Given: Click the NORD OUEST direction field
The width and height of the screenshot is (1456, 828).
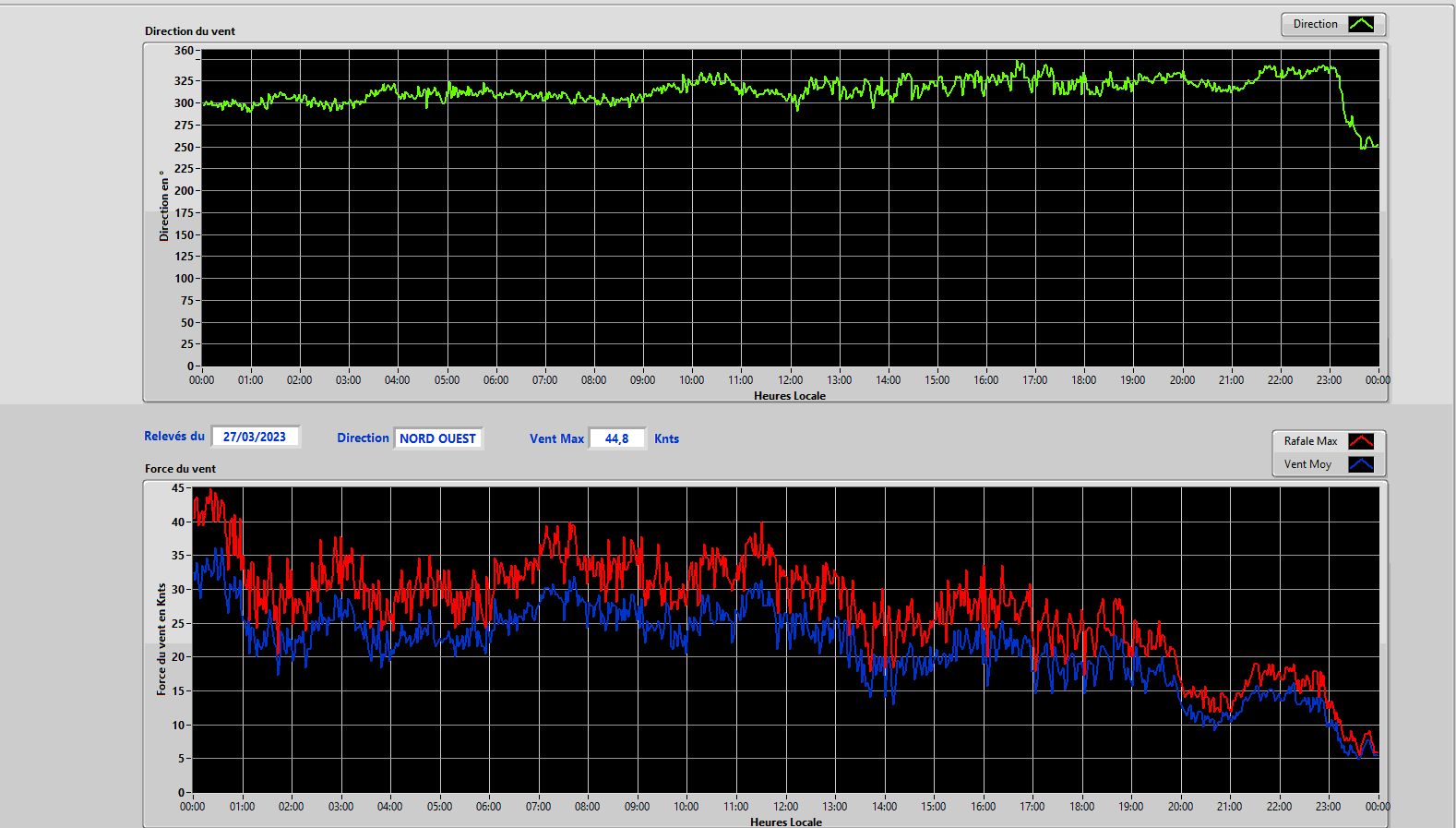Looking at the screenshot, I should [437, 438].
